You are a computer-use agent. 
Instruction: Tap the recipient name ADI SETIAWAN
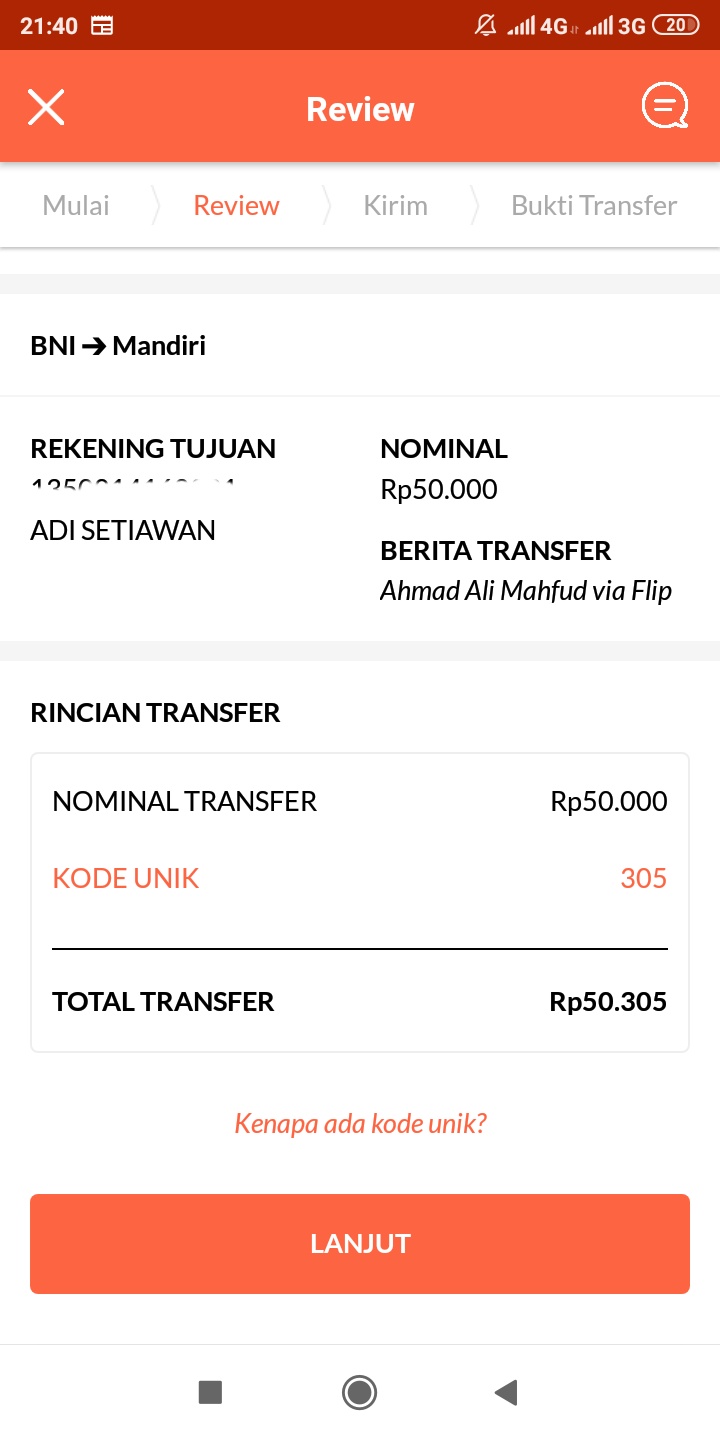click(x=123, y=530)
